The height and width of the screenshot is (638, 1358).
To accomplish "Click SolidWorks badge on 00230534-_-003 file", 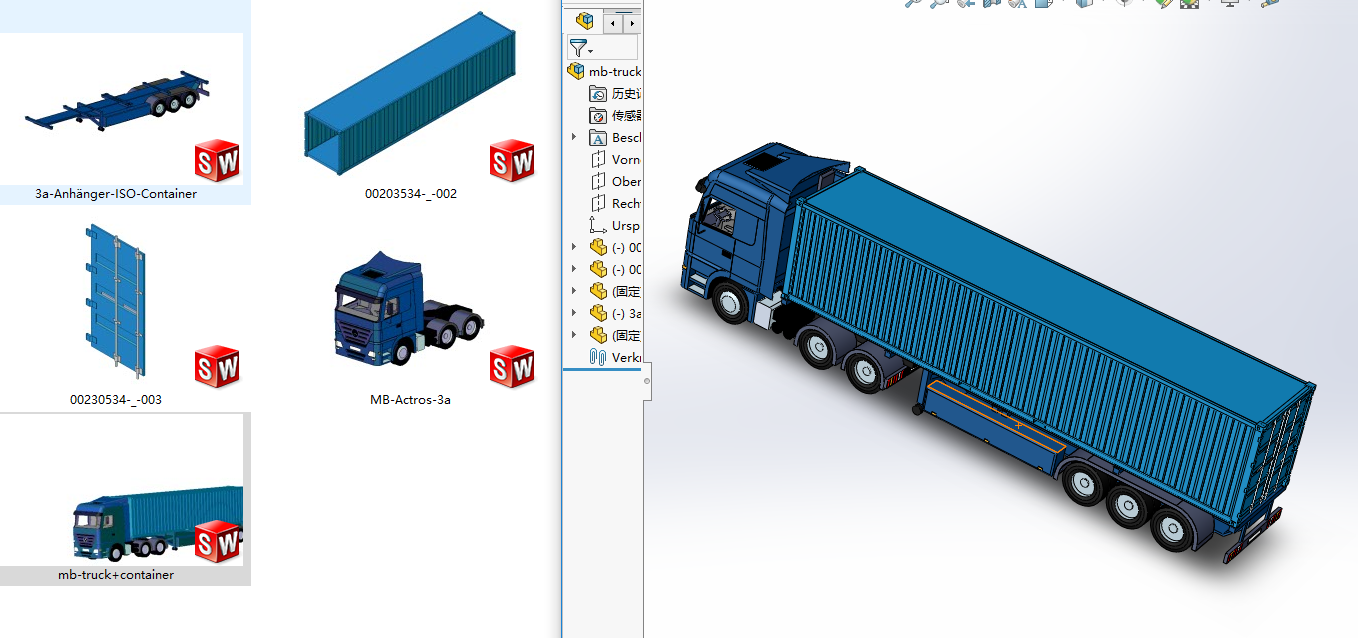I will point(217,367).
